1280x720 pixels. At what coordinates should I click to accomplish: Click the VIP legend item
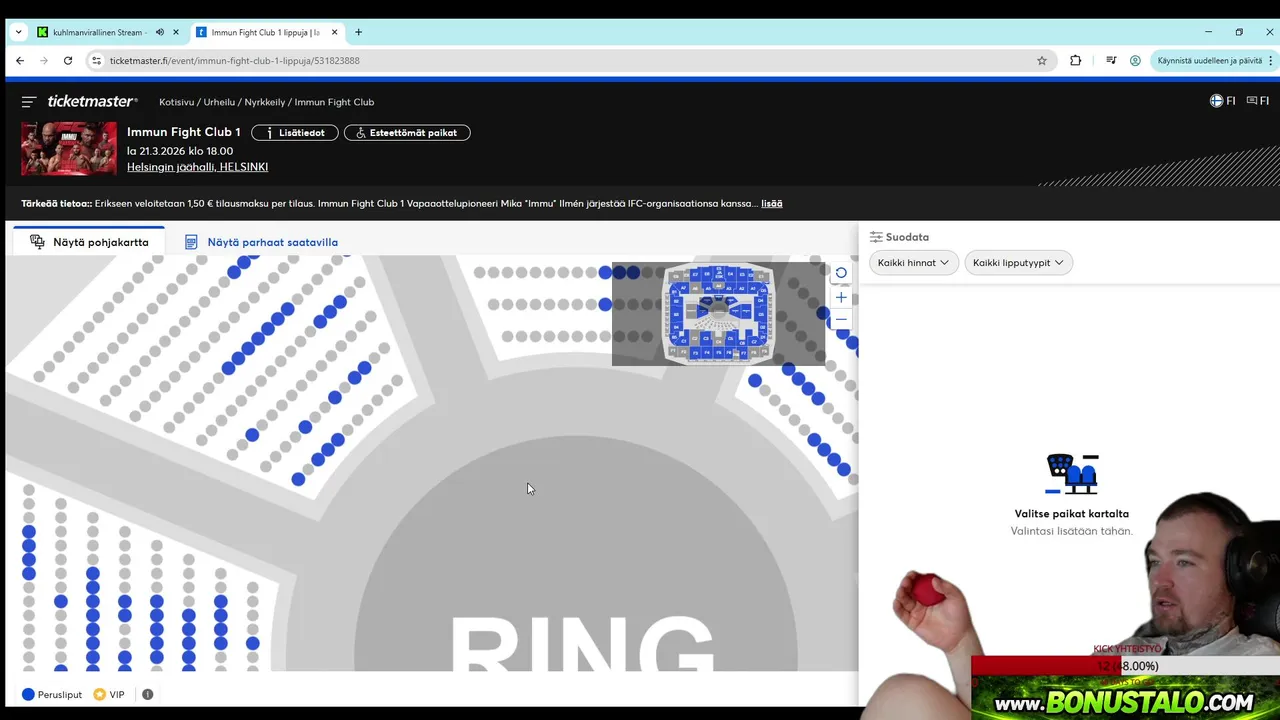[109, 694]
